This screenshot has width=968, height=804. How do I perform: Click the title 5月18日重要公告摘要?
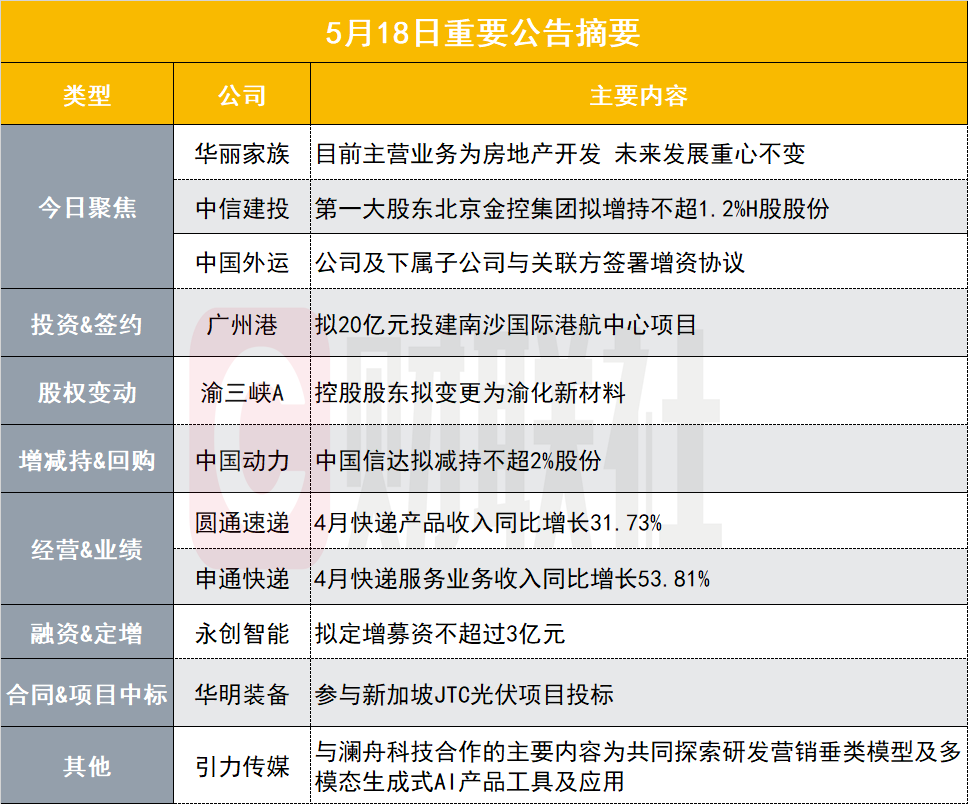coord(483,32)
